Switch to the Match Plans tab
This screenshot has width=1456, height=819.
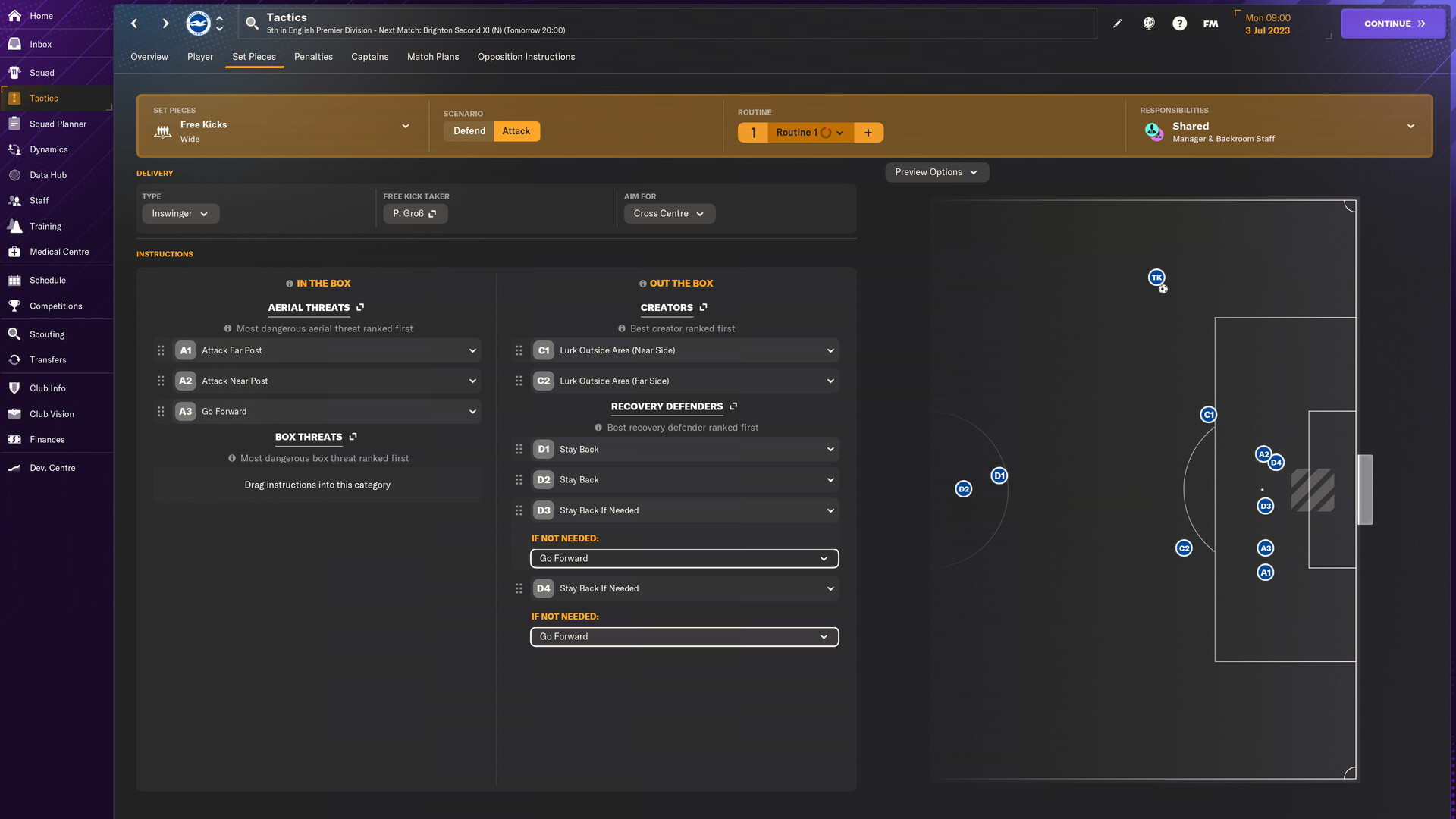(x=432, y=57)
